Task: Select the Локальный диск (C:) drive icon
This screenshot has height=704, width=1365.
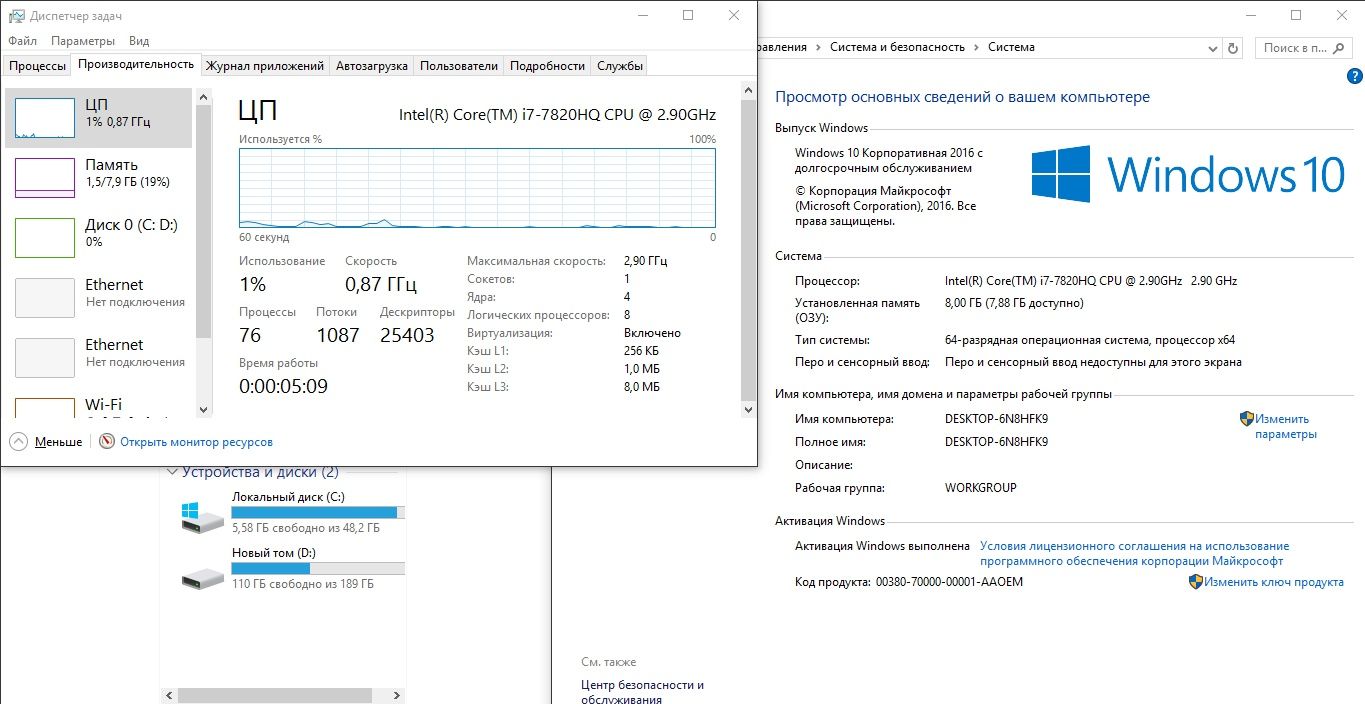Action: pos(203,517)
